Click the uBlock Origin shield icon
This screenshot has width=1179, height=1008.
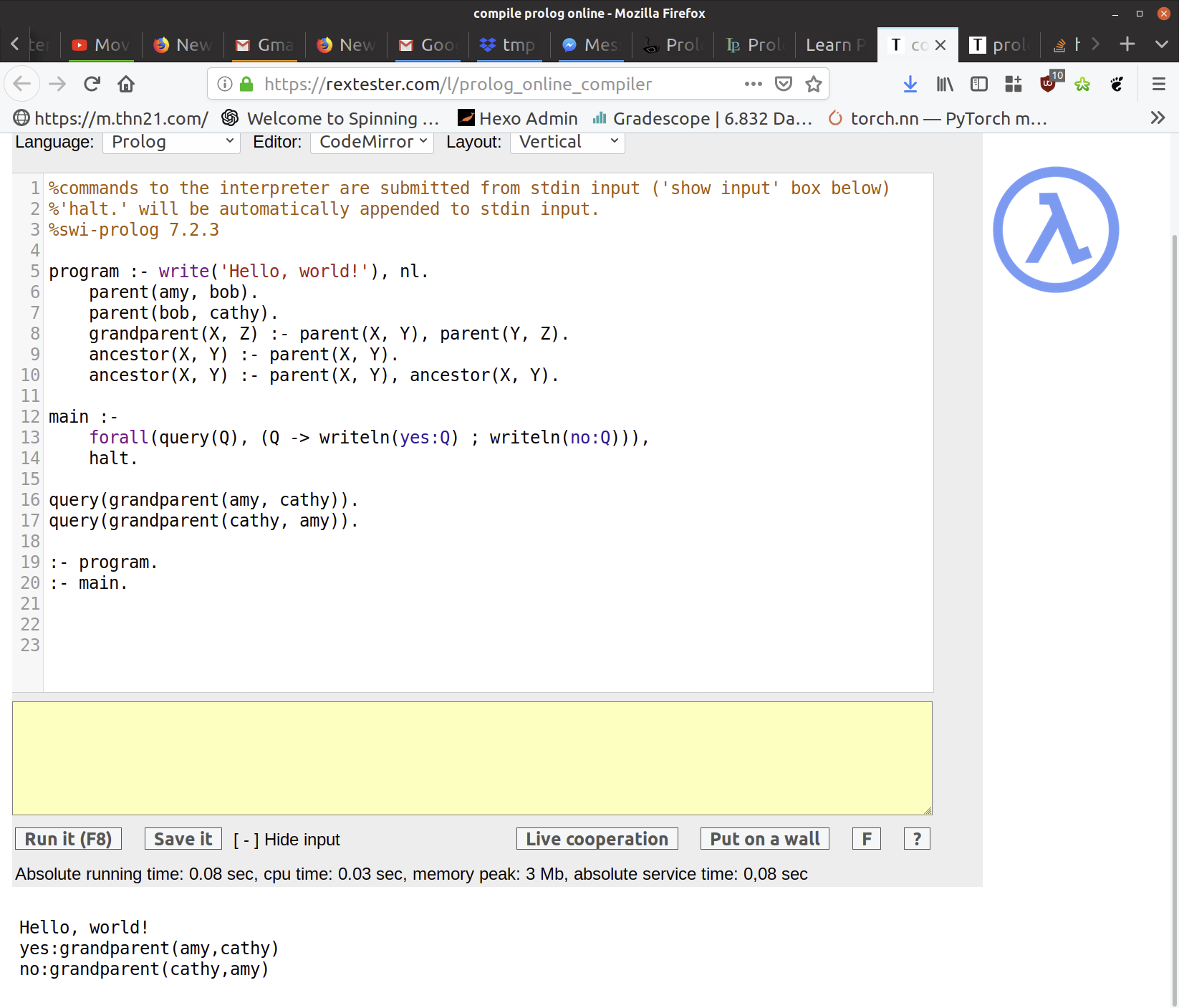(x=1048, y=84)
